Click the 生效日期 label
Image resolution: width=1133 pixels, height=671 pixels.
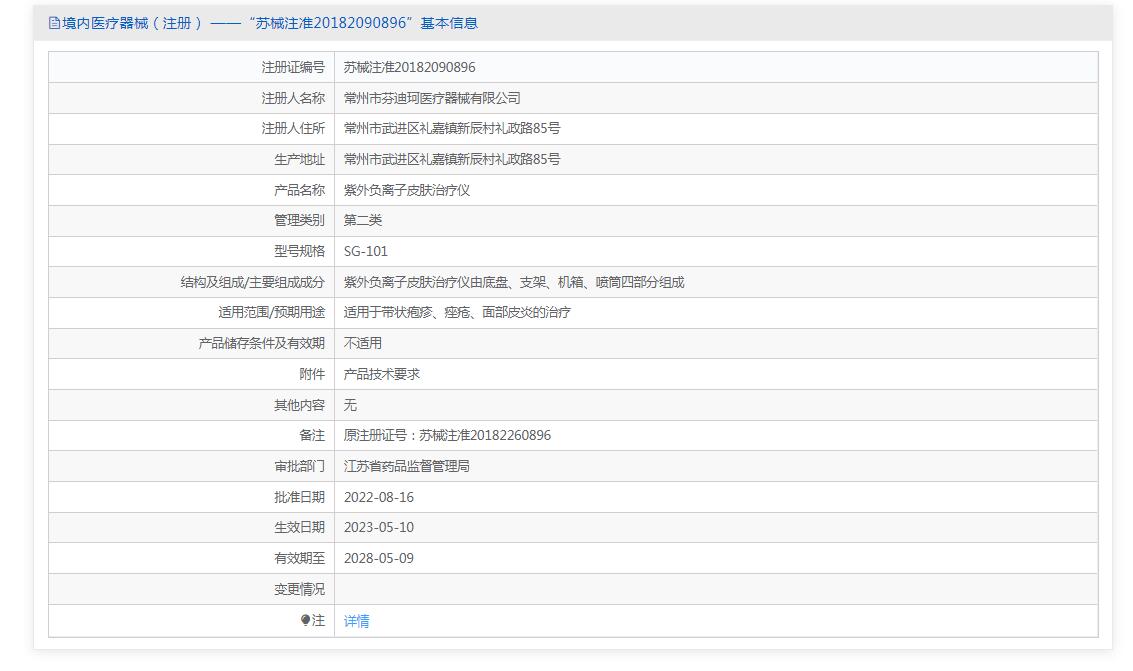(300, 528)
